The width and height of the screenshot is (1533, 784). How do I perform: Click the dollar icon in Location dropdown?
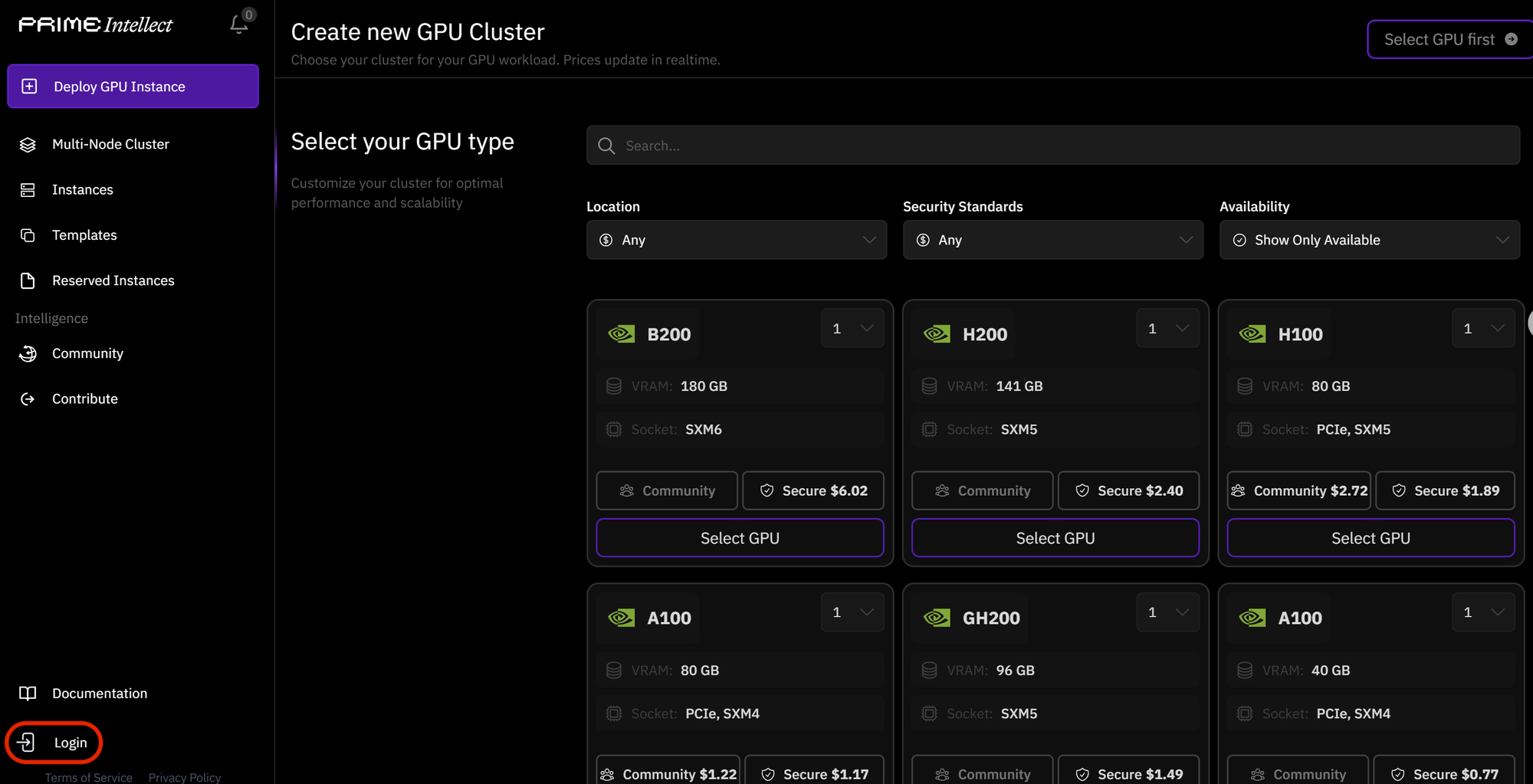606,240
